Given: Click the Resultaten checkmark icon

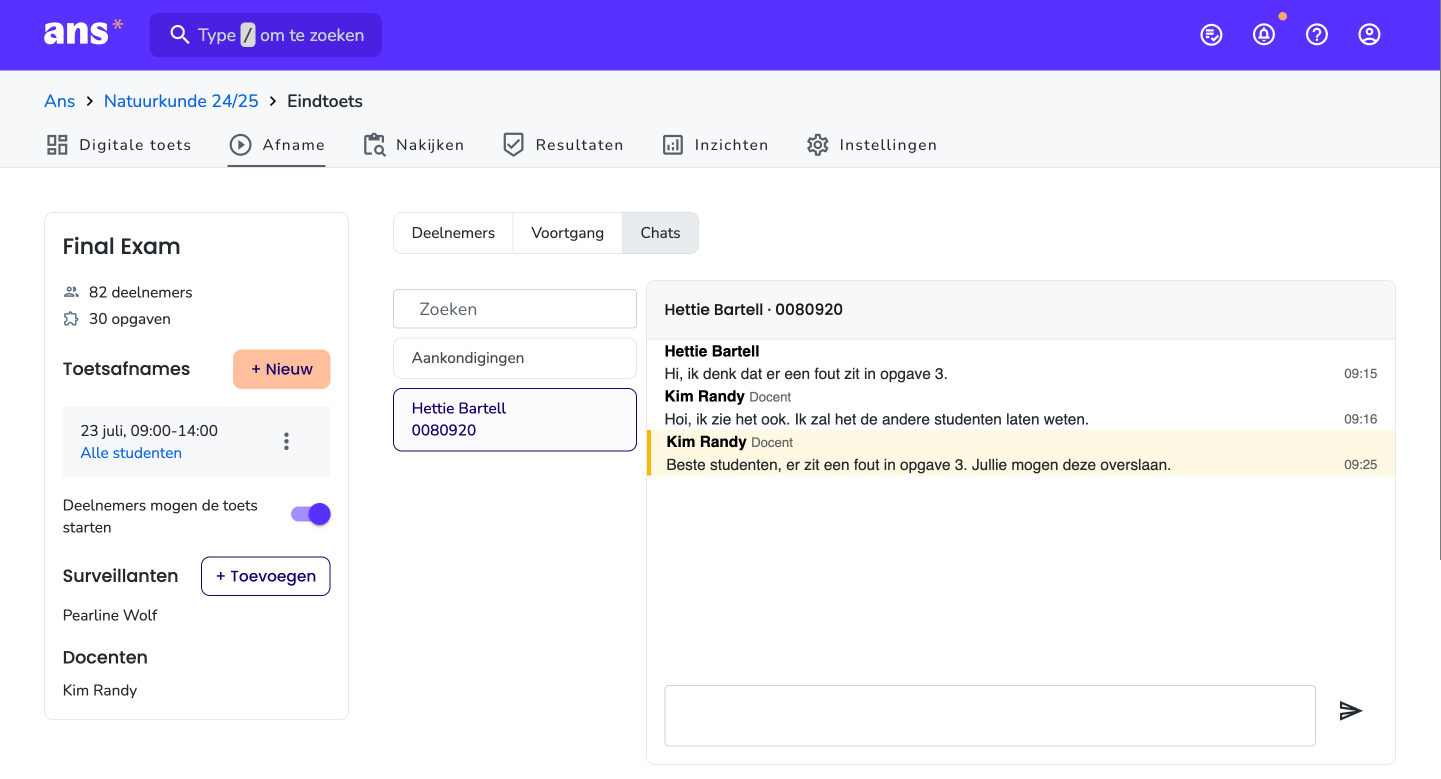Looking at the screenshot, I should pos(513,145).
